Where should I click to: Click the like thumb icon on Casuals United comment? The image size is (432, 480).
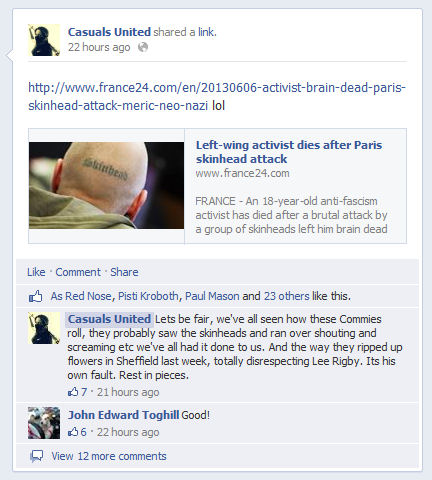point(73,392)
